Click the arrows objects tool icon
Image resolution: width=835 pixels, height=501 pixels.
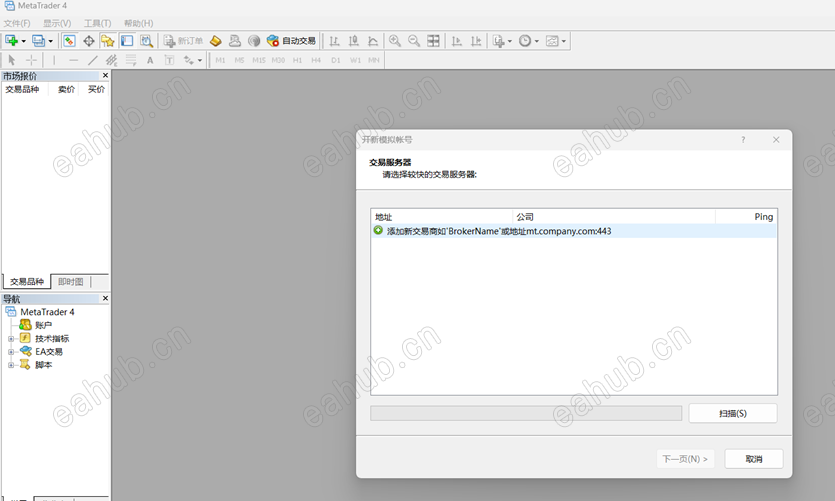click(189, 60)
